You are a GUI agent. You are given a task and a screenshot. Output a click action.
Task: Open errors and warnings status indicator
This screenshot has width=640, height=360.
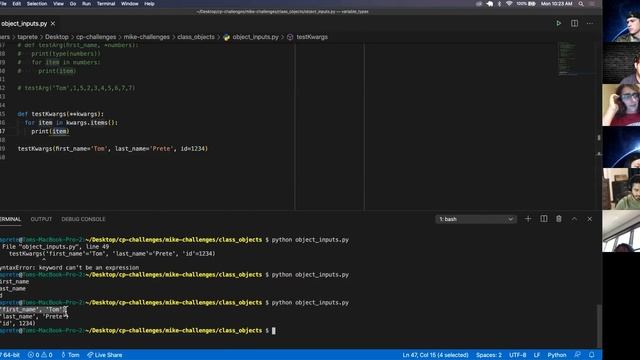[x=40, y=355]
